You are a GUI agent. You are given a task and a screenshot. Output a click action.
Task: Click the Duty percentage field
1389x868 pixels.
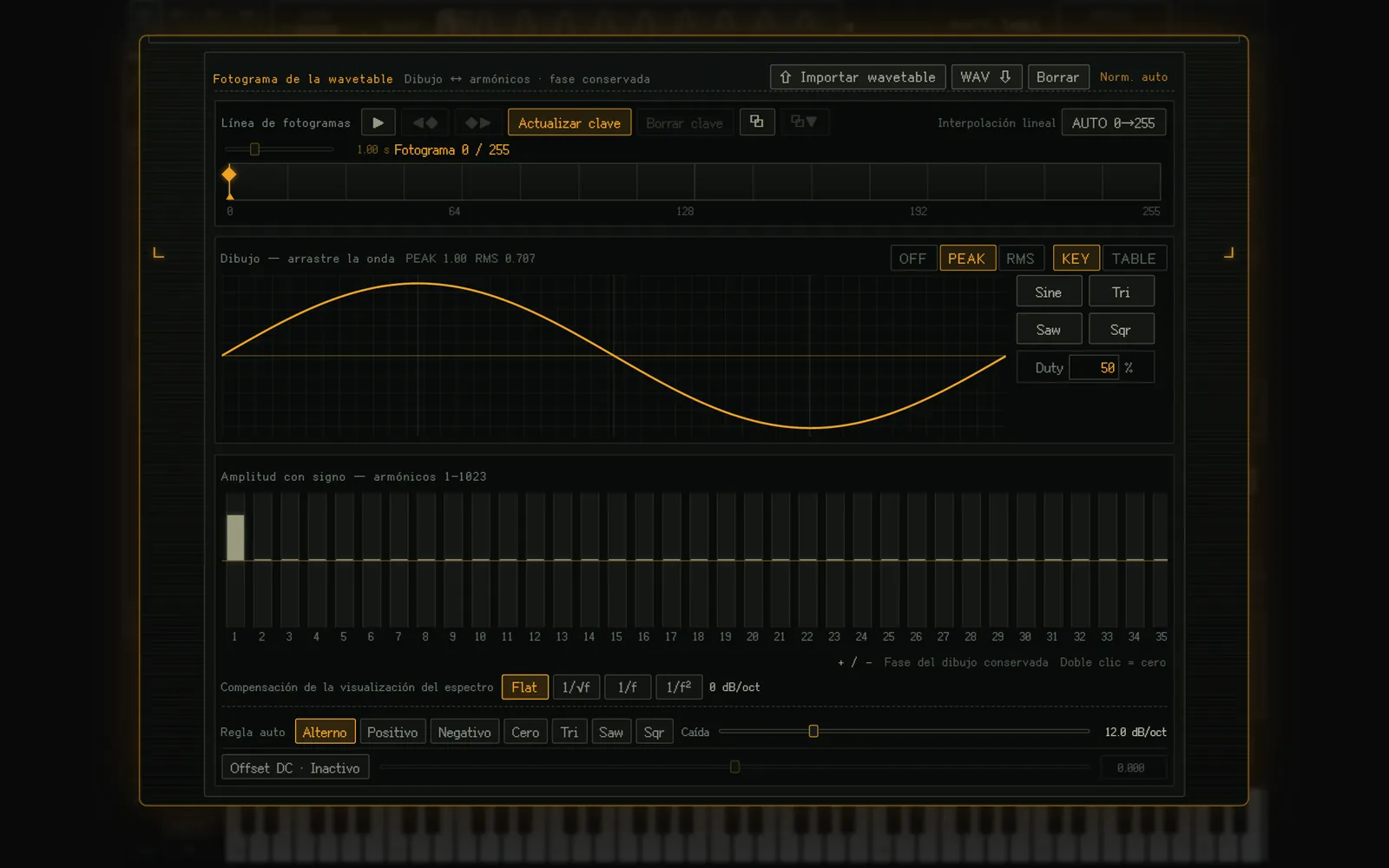[x=1095, y=368]
